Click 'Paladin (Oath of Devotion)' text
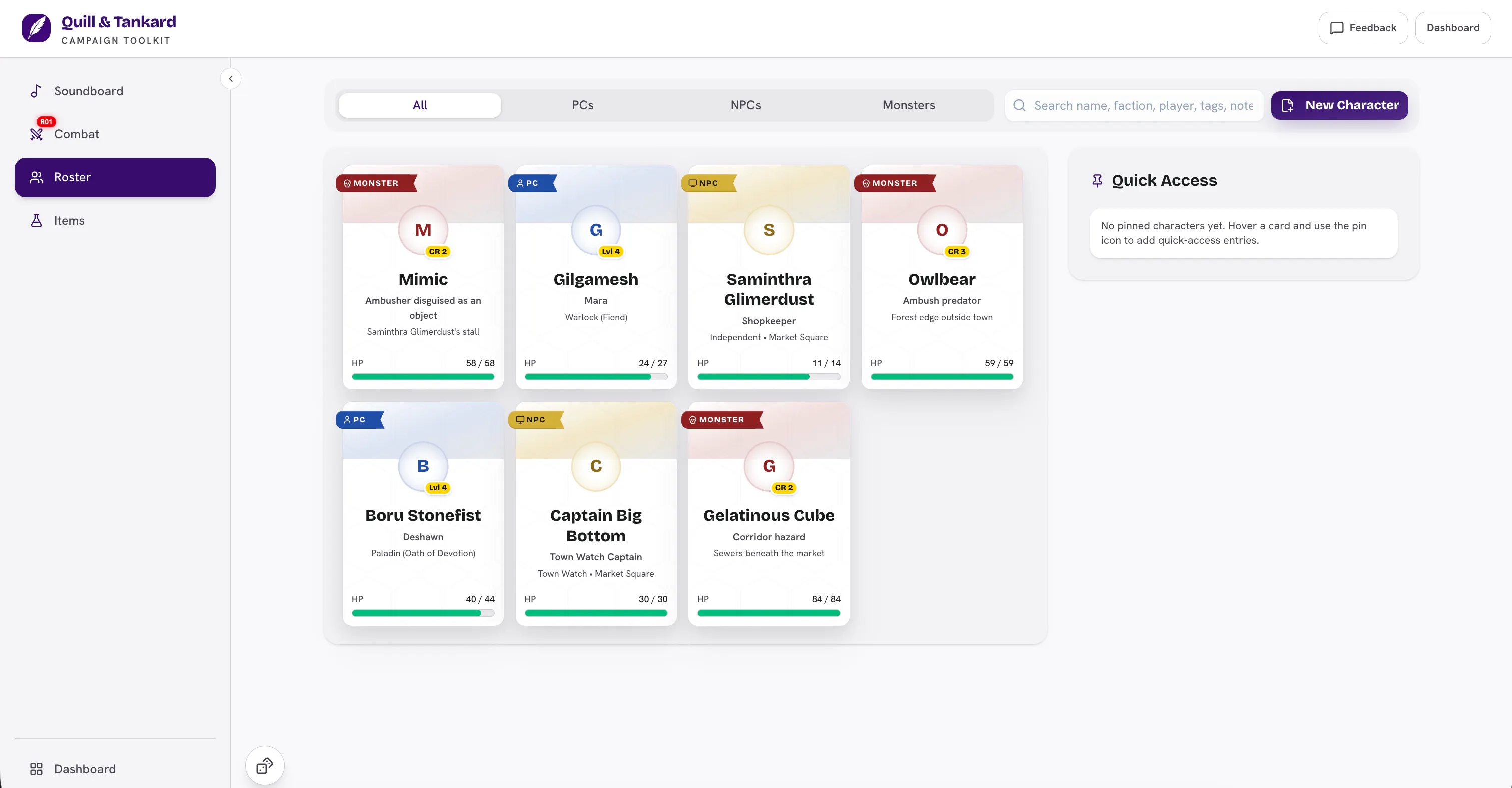 [x=423, y=553]
